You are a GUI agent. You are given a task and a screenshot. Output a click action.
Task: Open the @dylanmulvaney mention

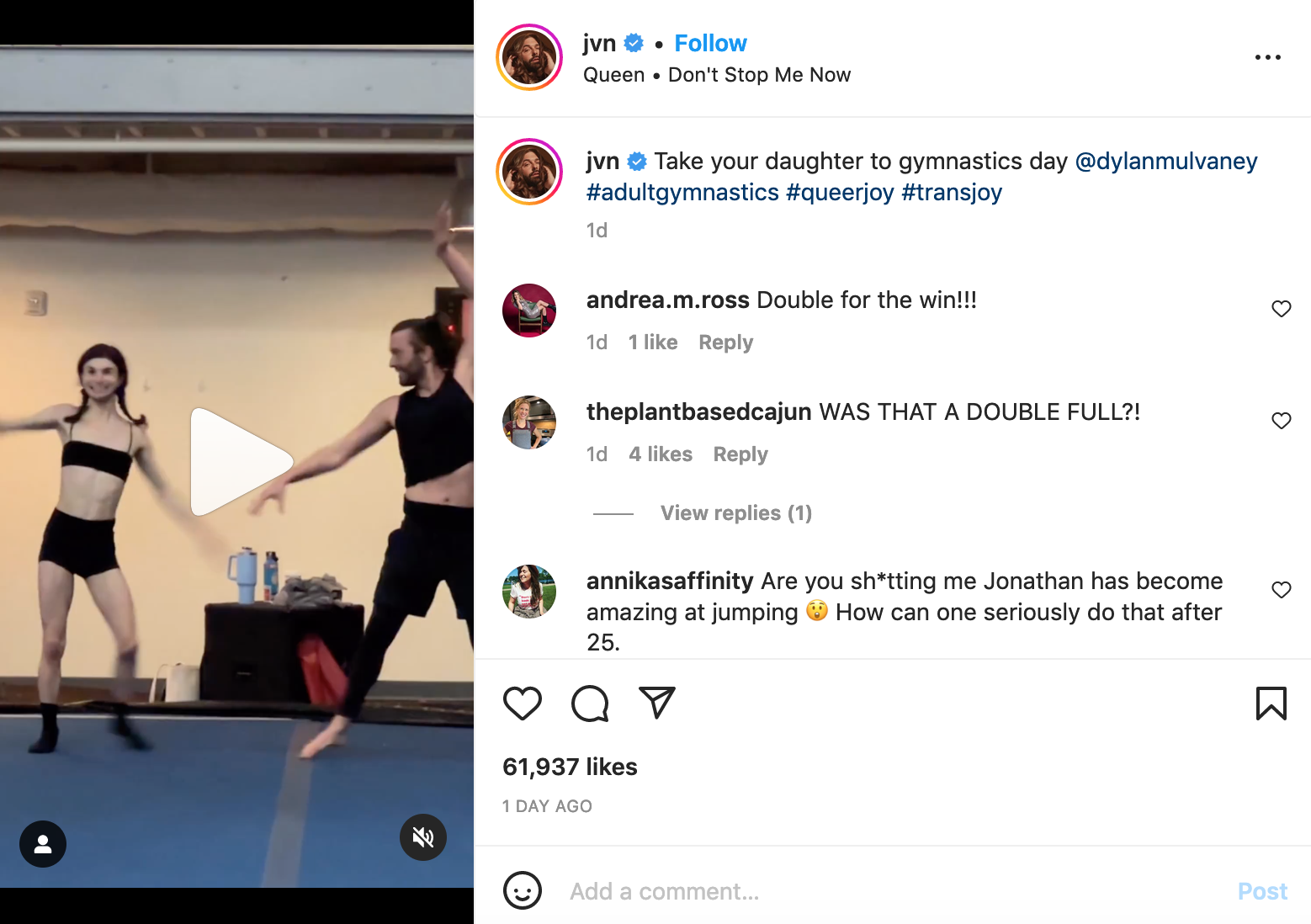(1166, 161)
